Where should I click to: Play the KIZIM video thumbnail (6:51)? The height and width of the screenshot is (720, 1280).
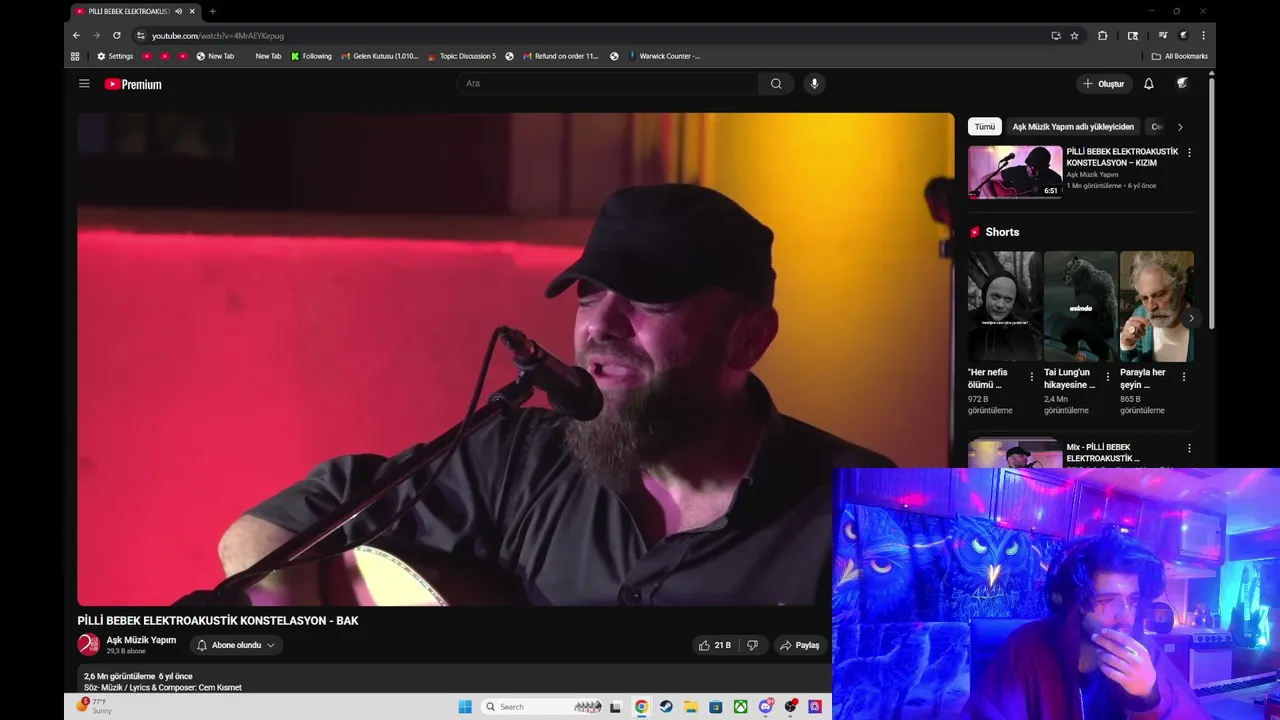[x=1015, y=172]
